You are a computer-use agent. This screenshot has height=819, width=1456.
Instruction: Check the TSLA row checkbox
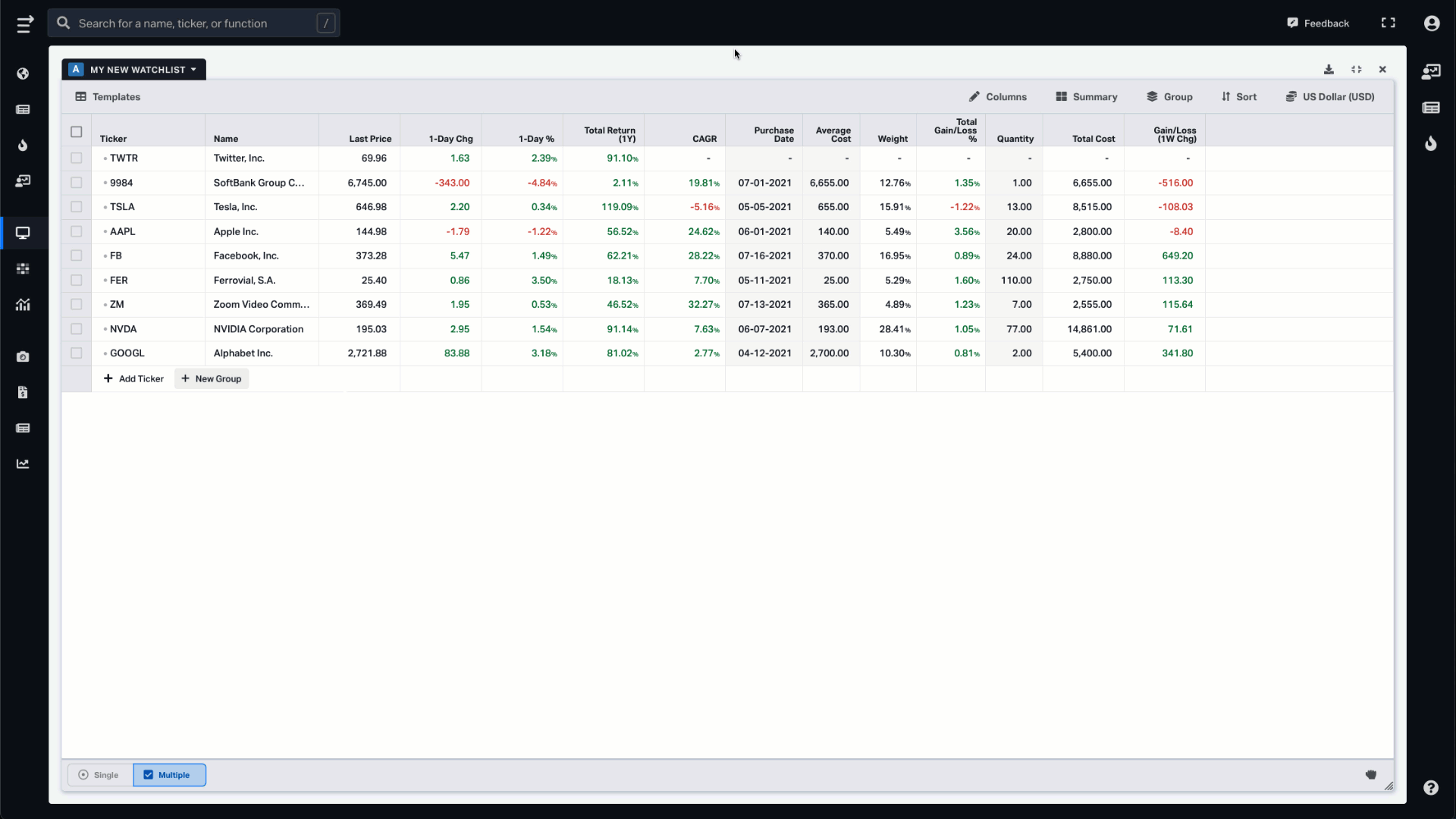(x=76, y=206)
